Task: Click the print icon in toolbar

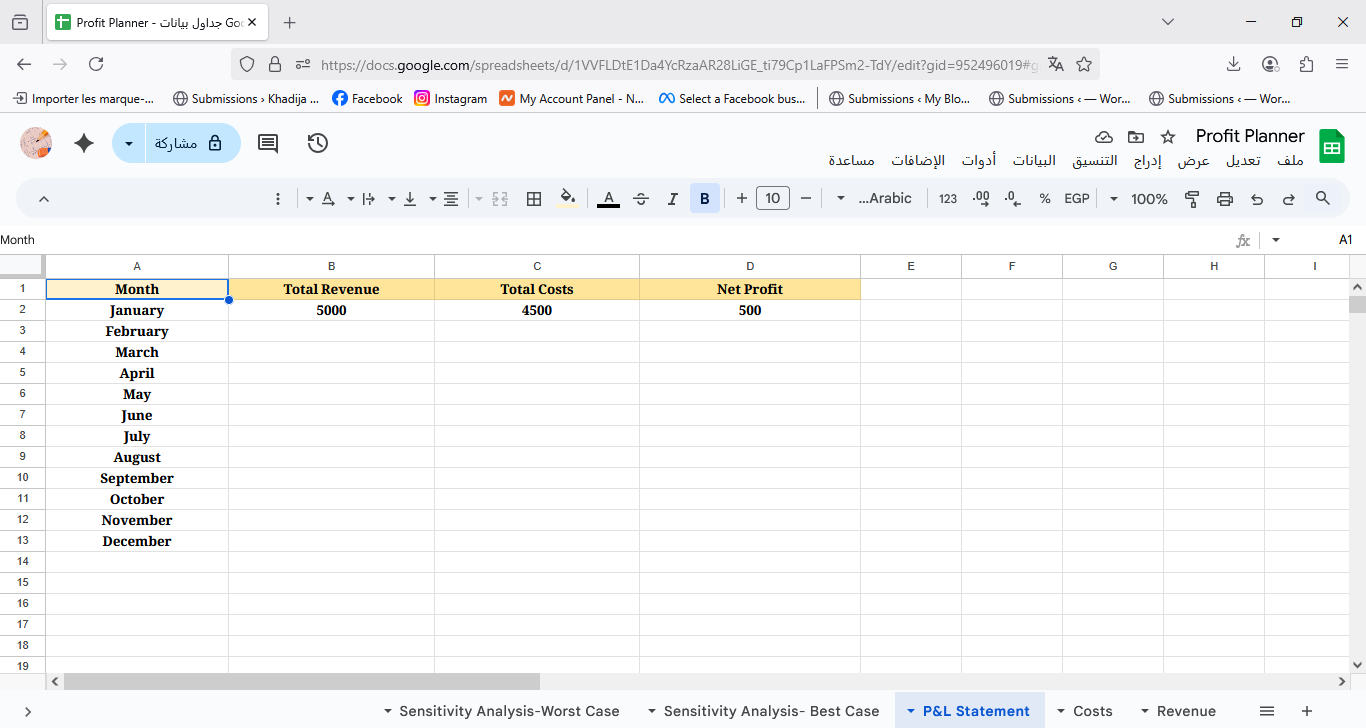Action: tap(1225, 199)
